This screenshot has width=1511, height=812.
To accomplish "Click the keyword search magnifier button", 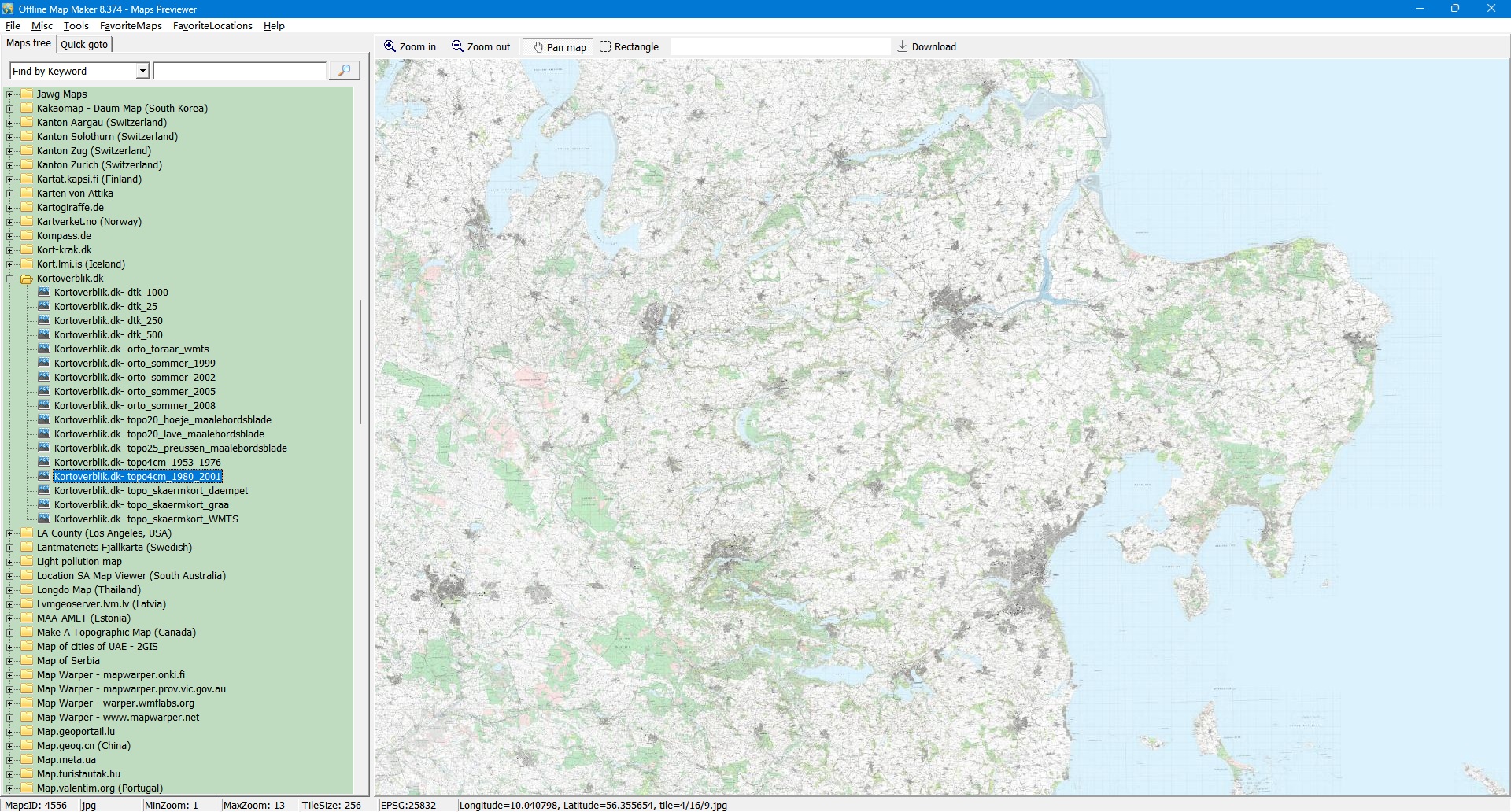I will pos(344,71).
